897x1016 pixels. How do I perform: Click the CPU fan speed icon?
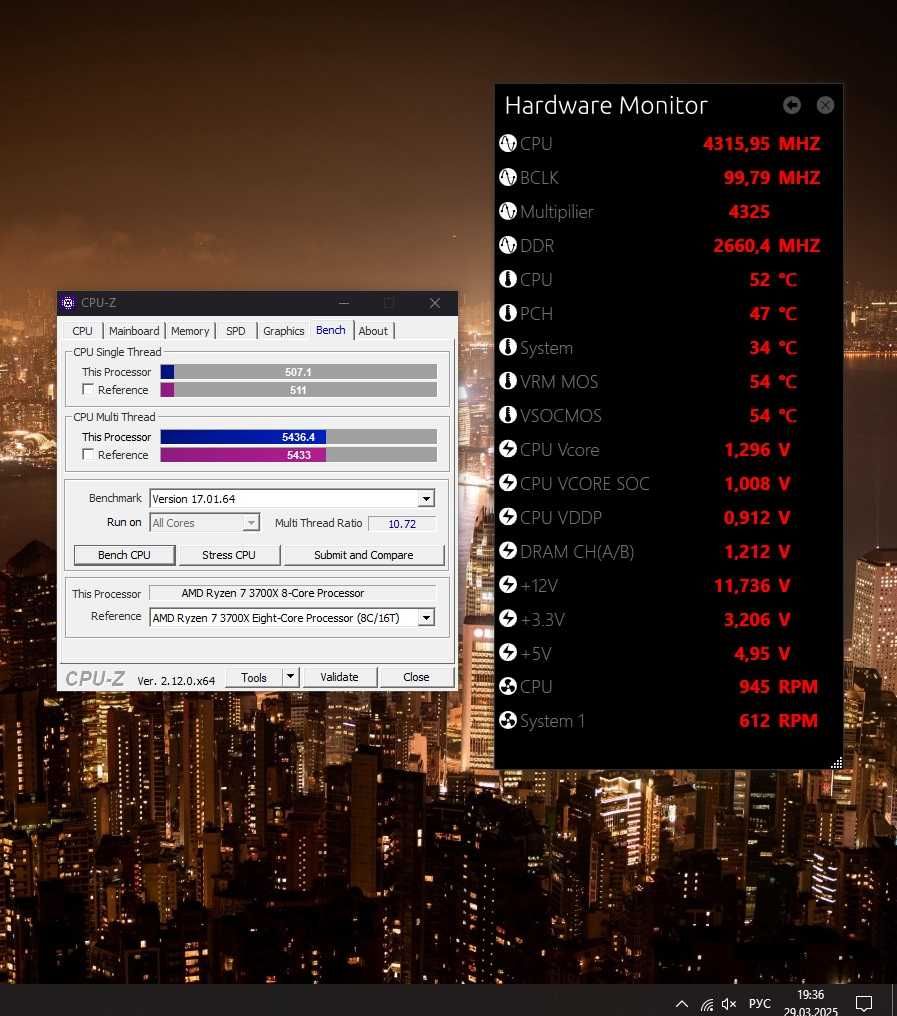[x=508, y=686]
